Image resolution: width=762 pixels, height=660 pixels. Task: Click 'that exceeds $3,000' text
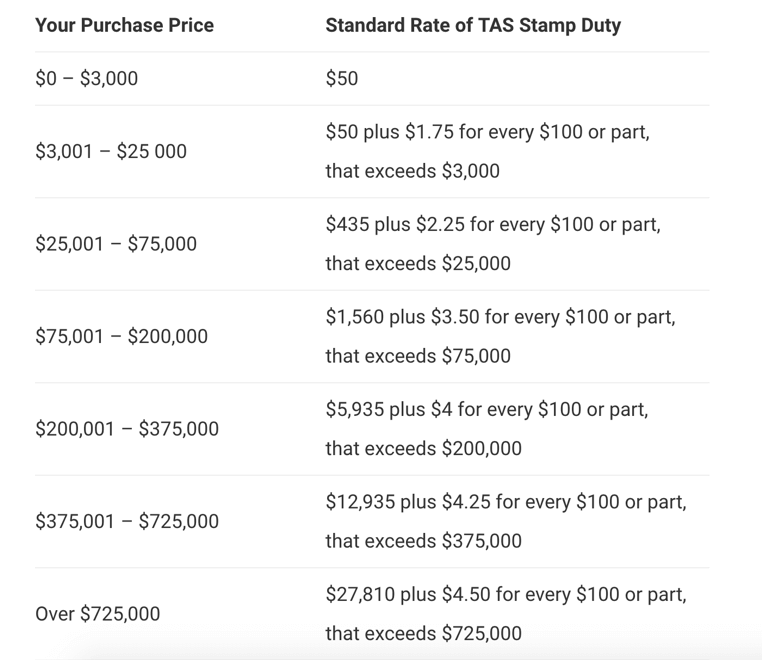pyautogui.click(x=413, y=171)
